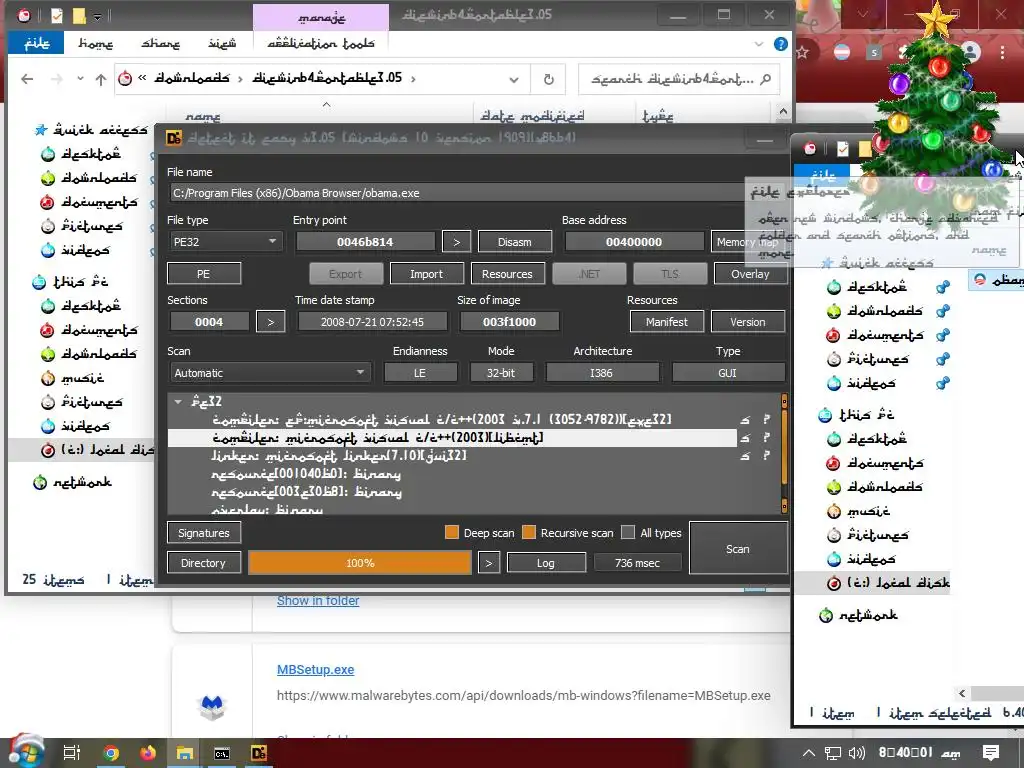This screenshot has width=1024, height=768.
Task: Click the arrow next to Entry point
Action: pyautogui.click(x=456, y=242)
